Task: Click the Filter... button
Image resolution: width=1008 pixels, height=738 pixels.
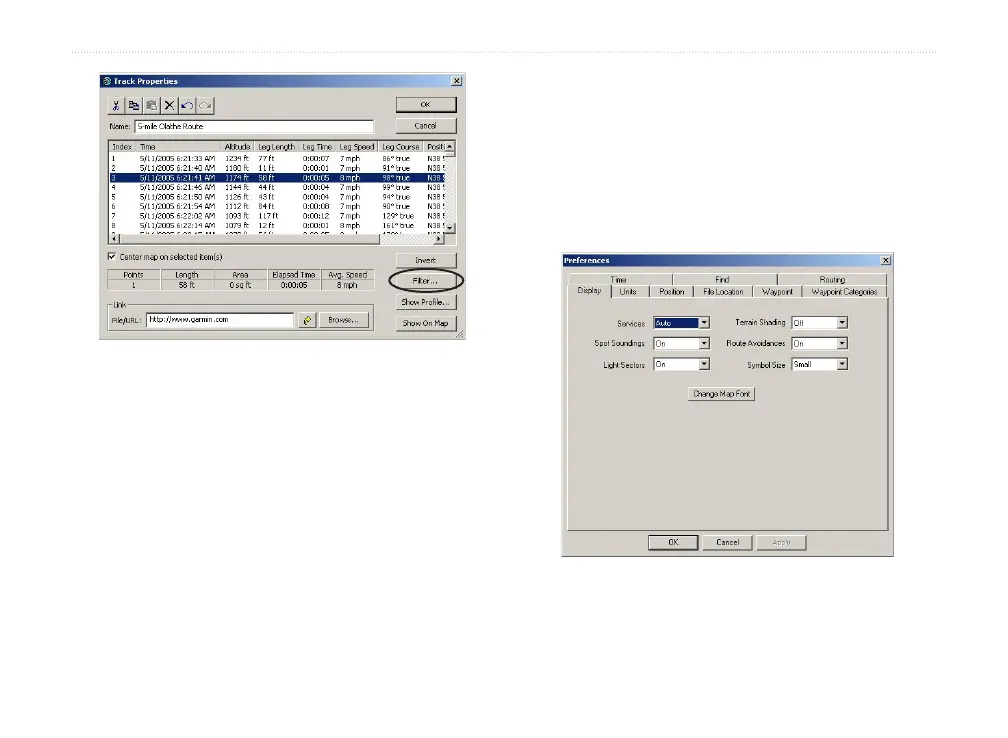Action: point(426,282)
